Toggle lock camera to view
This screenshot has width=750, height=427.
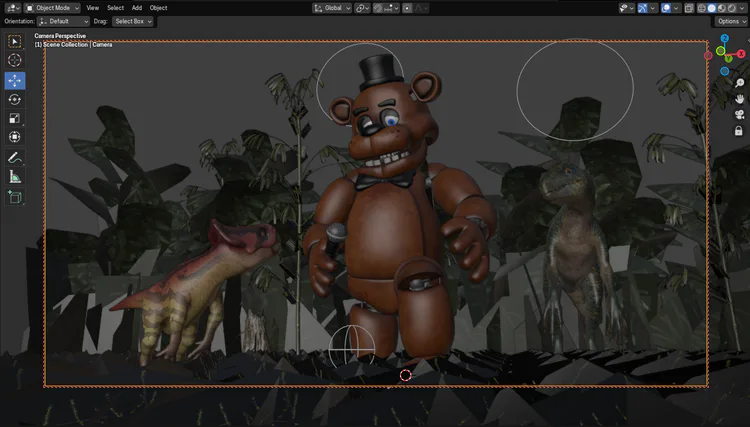[x=739, y=131]
